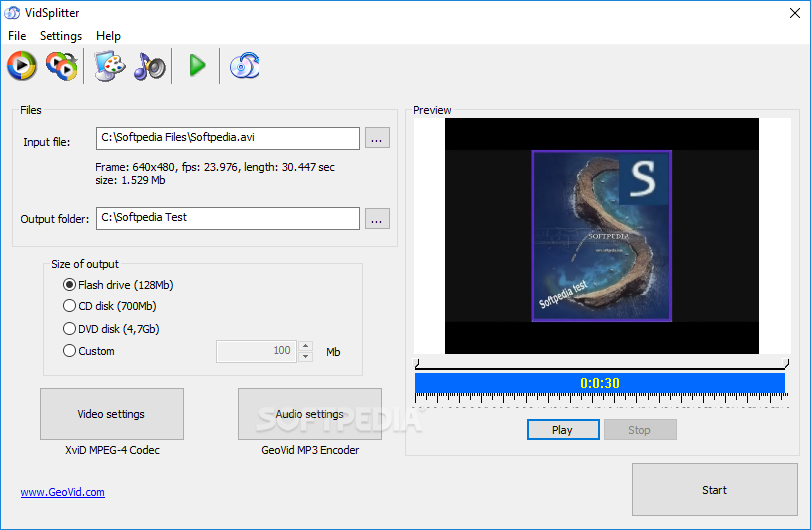
Task: Browse for the input file with the ... button
Action: click(377, 138)
